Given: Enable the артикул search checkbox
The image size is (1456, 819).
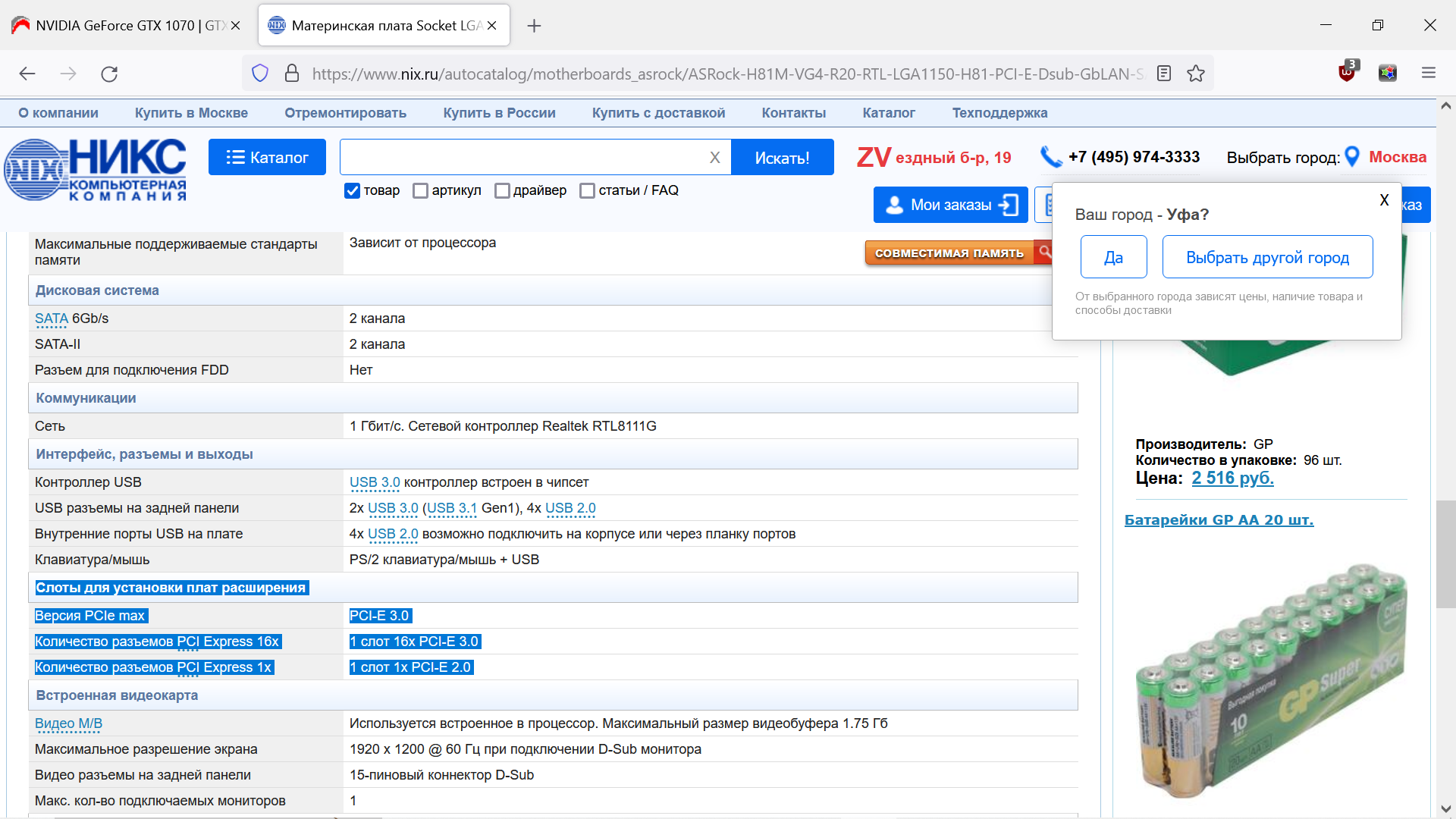Looking at the screenshot, I should point(420,190).
